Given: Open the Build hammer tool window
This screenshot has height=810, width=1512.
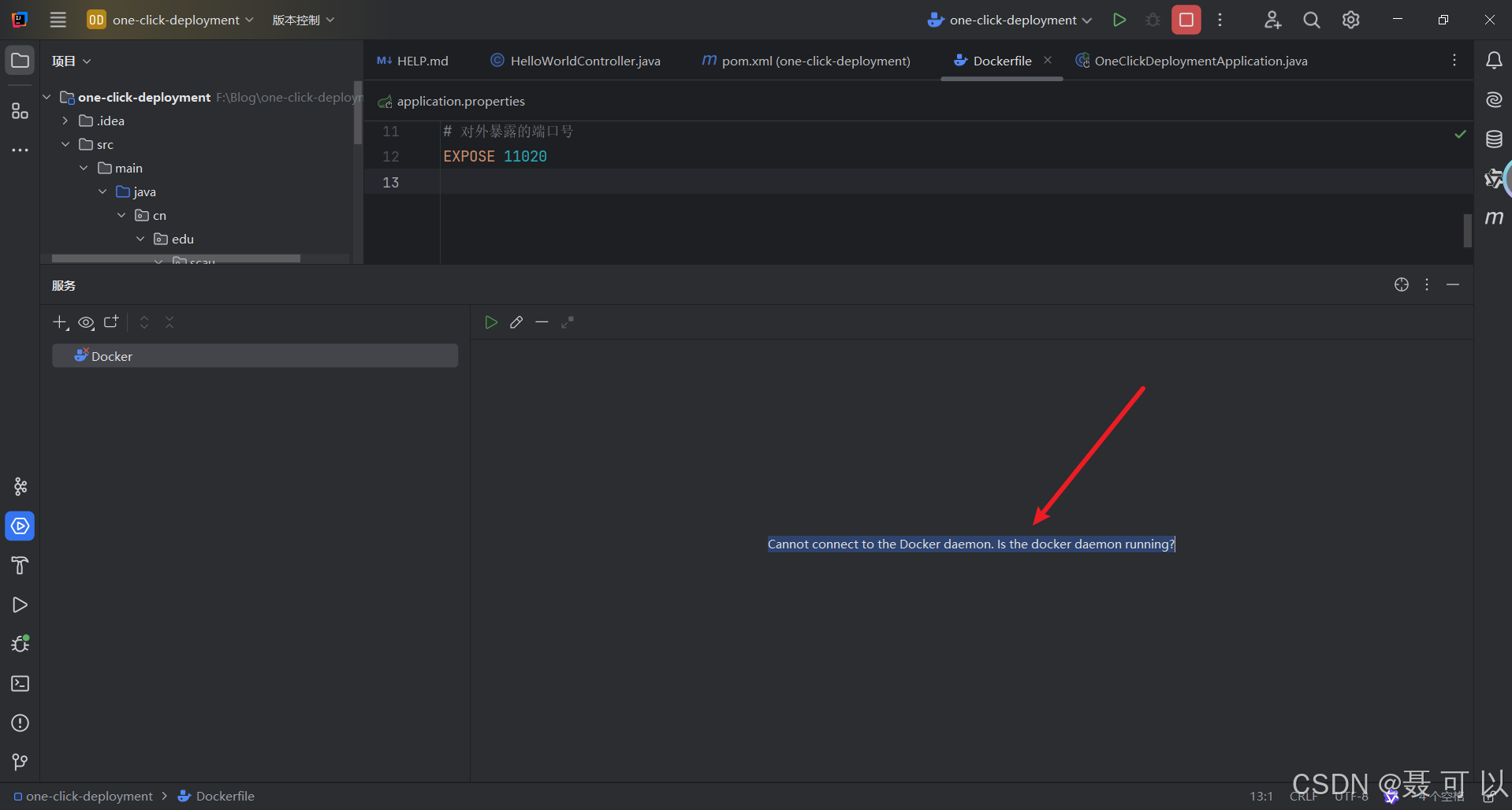Looking at the screenshot, I should [20, 566].
